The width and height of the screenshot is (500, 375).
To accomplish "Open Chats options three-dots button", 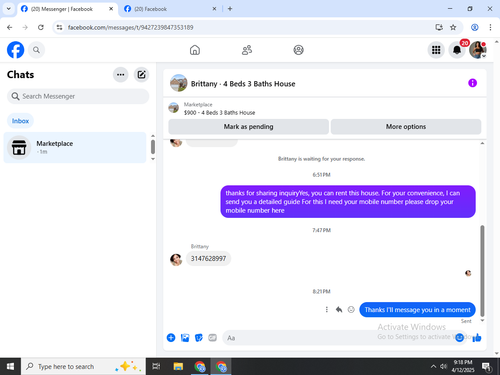I will pos(121,75).
